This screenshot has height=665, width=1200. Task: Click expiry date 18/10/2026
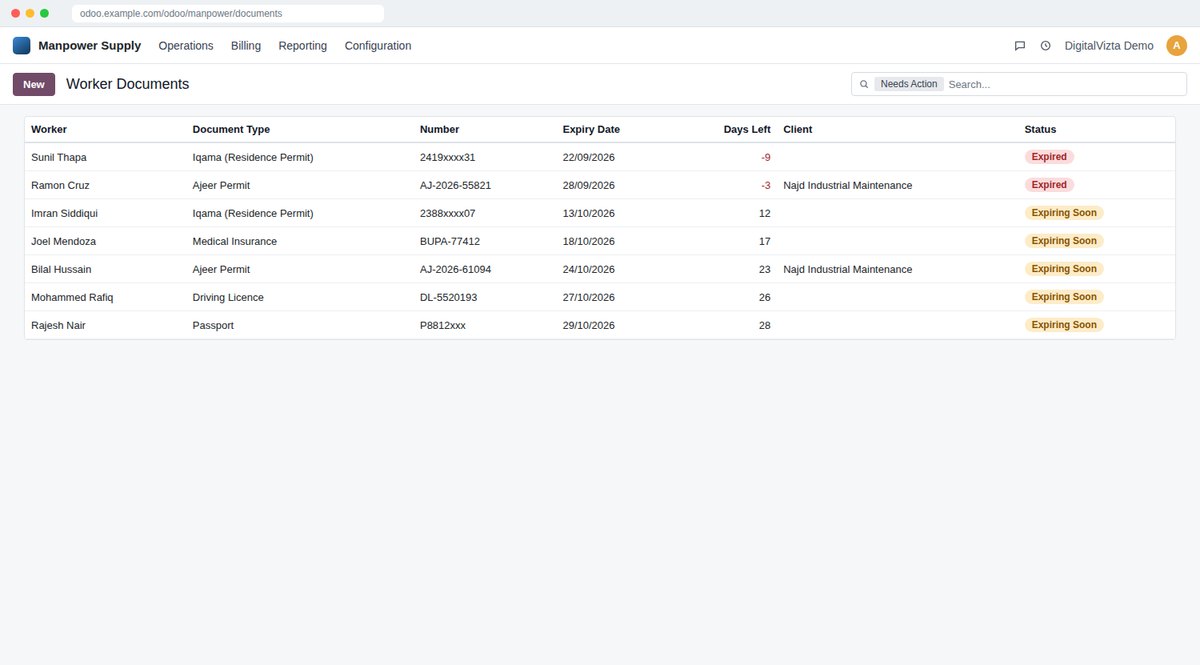click(589, 241)
